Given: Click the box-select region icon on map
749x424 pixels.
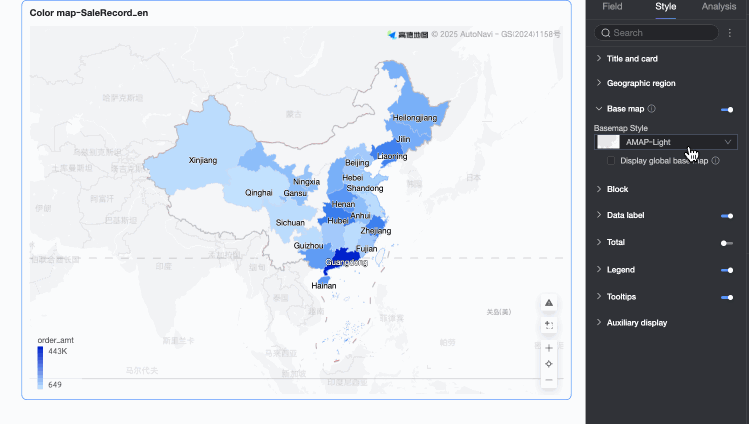Looking at the screenshot, I should pyautogui.click(x=549, y=326).
